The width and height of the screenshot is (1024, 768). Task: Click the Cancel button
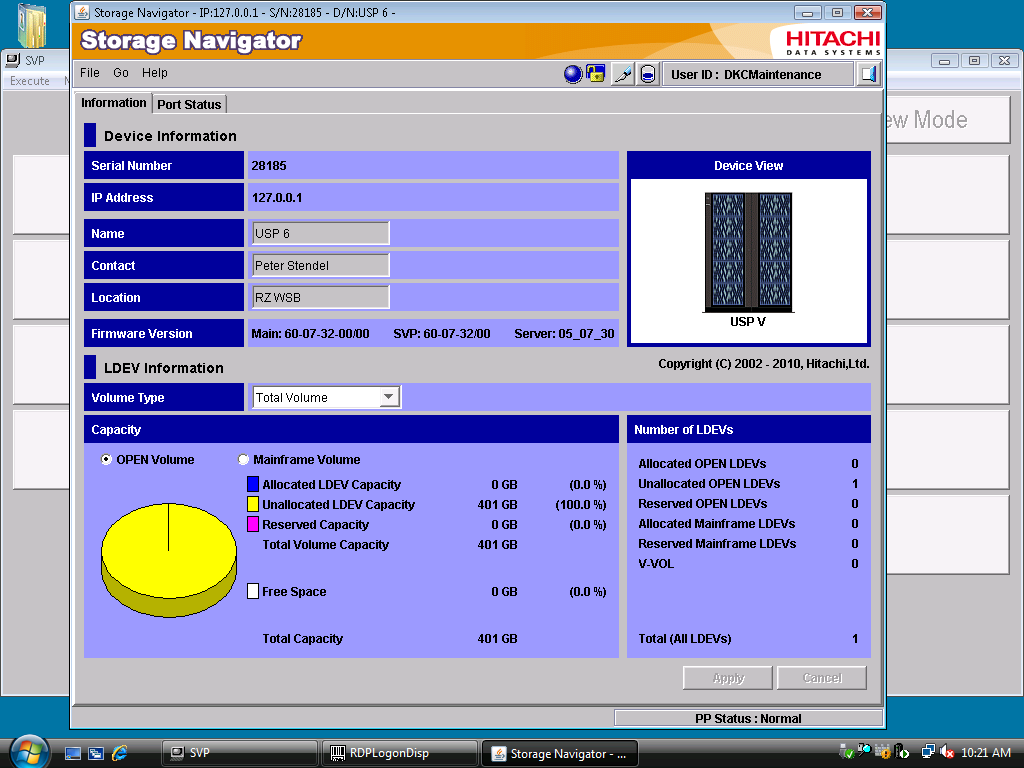click(822, 678)
